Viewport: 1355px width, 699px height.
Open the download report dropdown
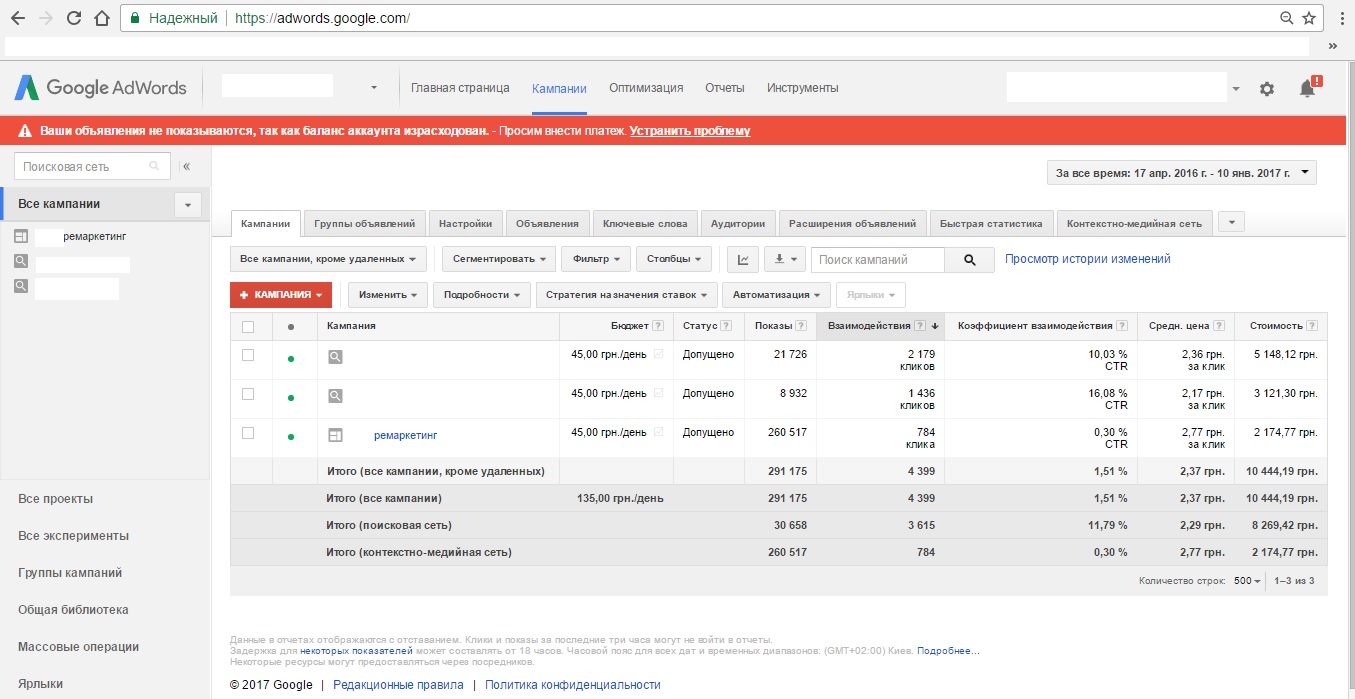point(785,260)
